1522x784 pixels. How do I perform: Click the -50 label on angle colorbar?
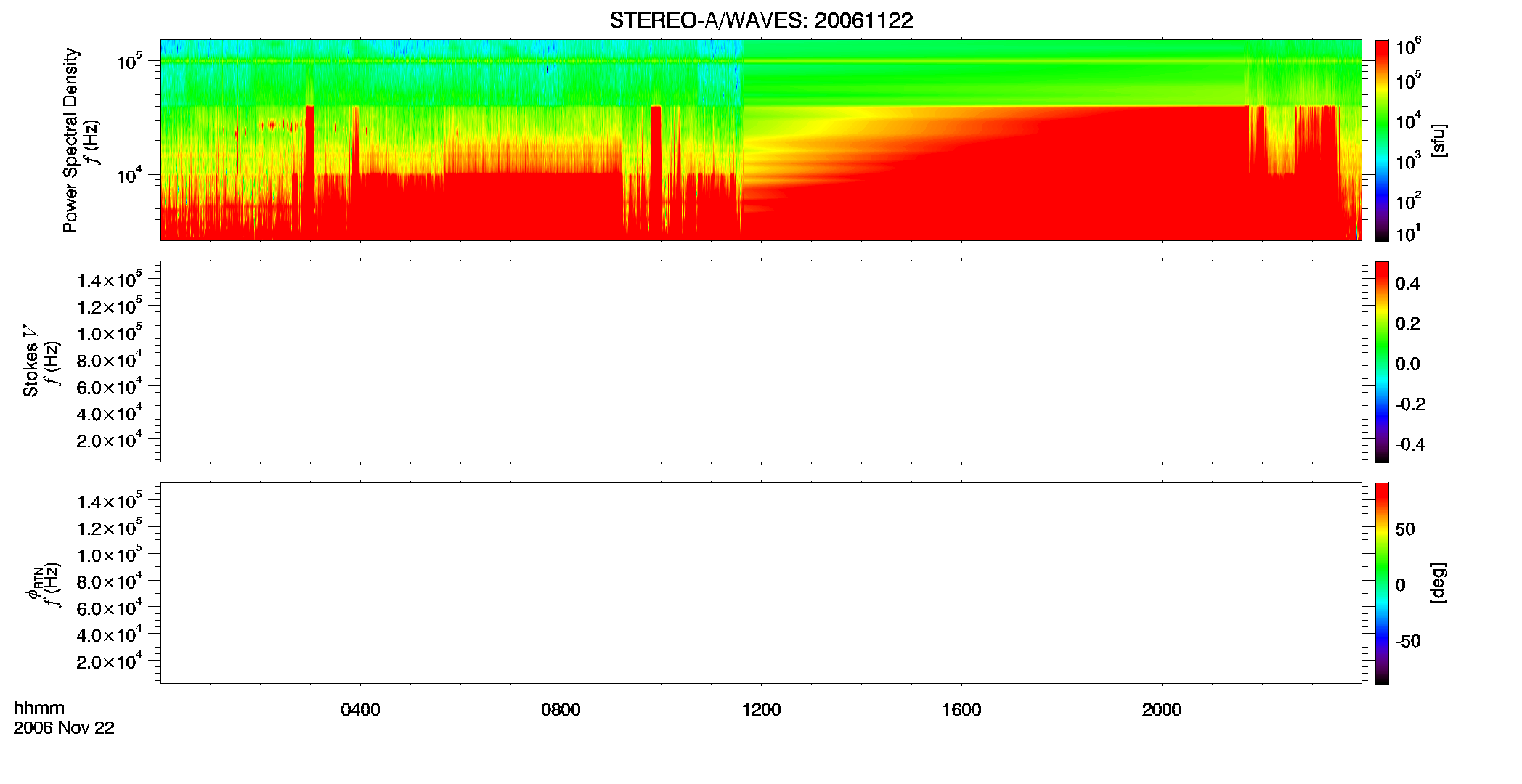(x=1408, y=641)
